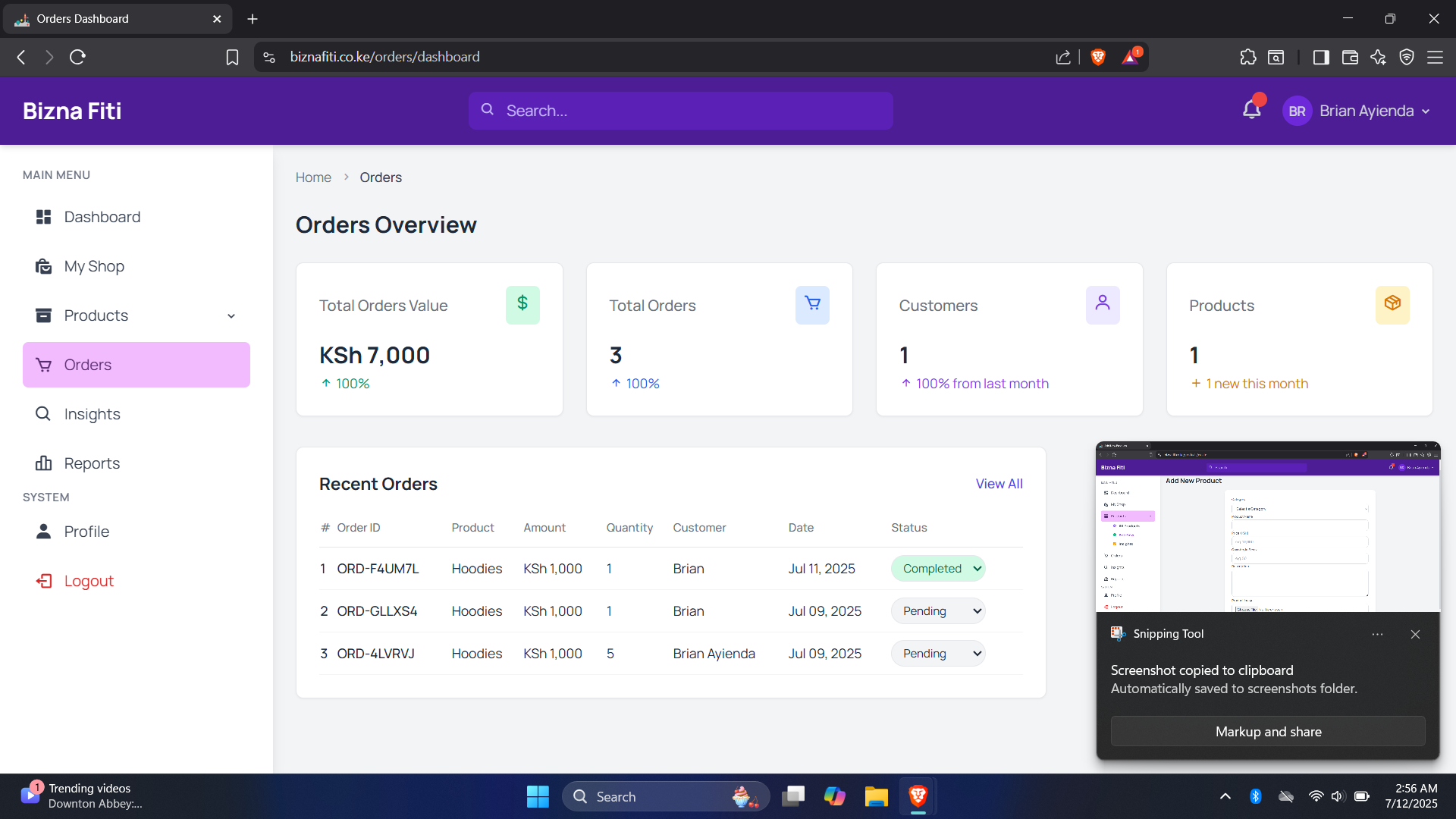
Task: Click the BR user avatar
Action: (x=1297, y=111)
